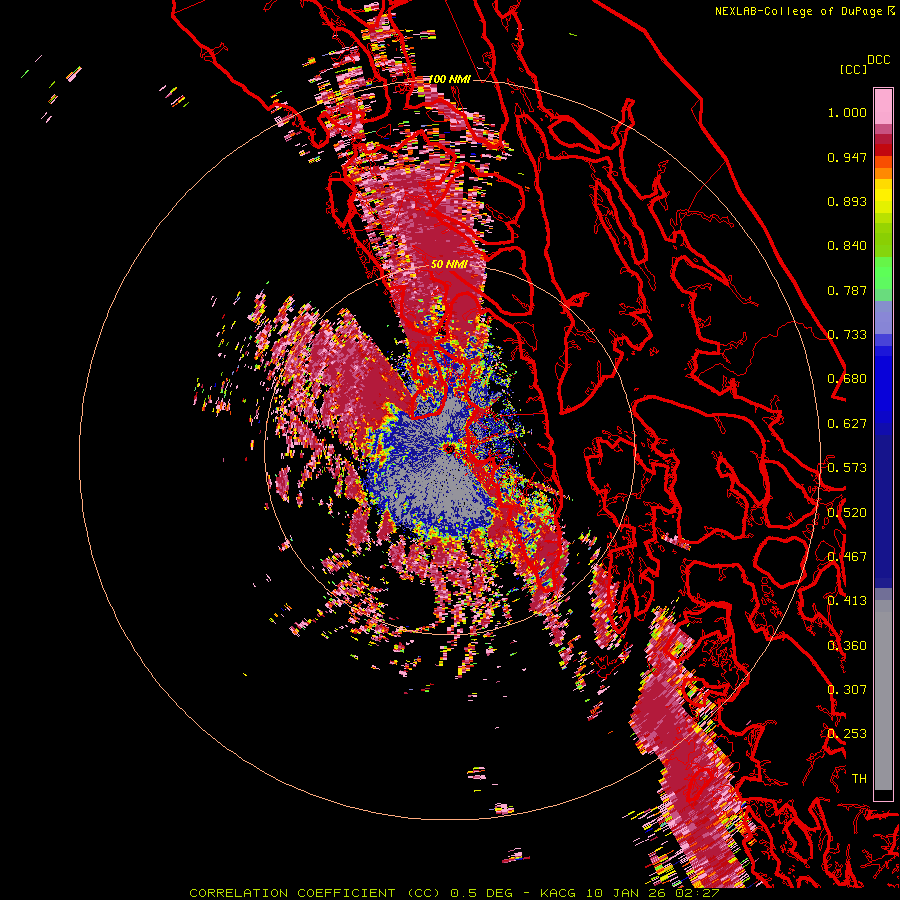Image resolution: width=900 pixels, height=900 pixels.
Task: Click the radar site marker at map center
Action: tap(448, 447)
